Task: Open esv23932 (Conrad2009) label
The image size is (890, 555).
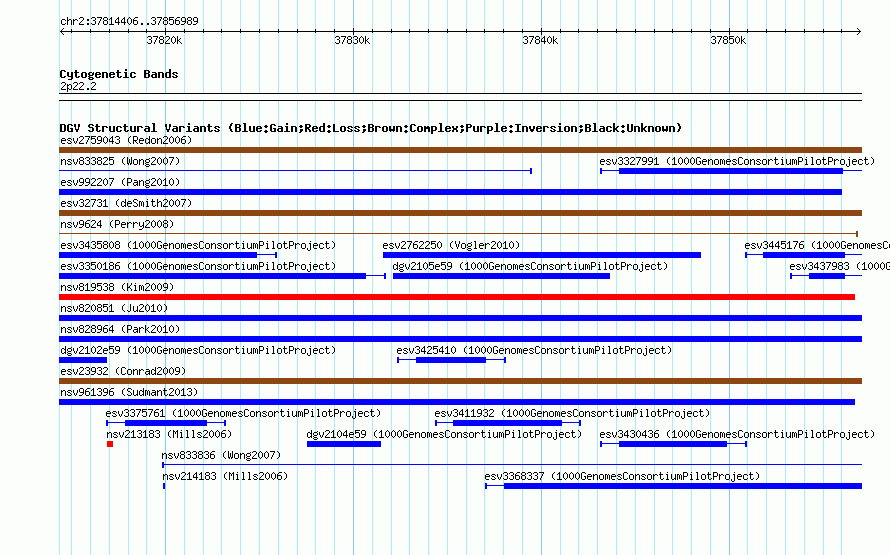Action: [123, 371]
